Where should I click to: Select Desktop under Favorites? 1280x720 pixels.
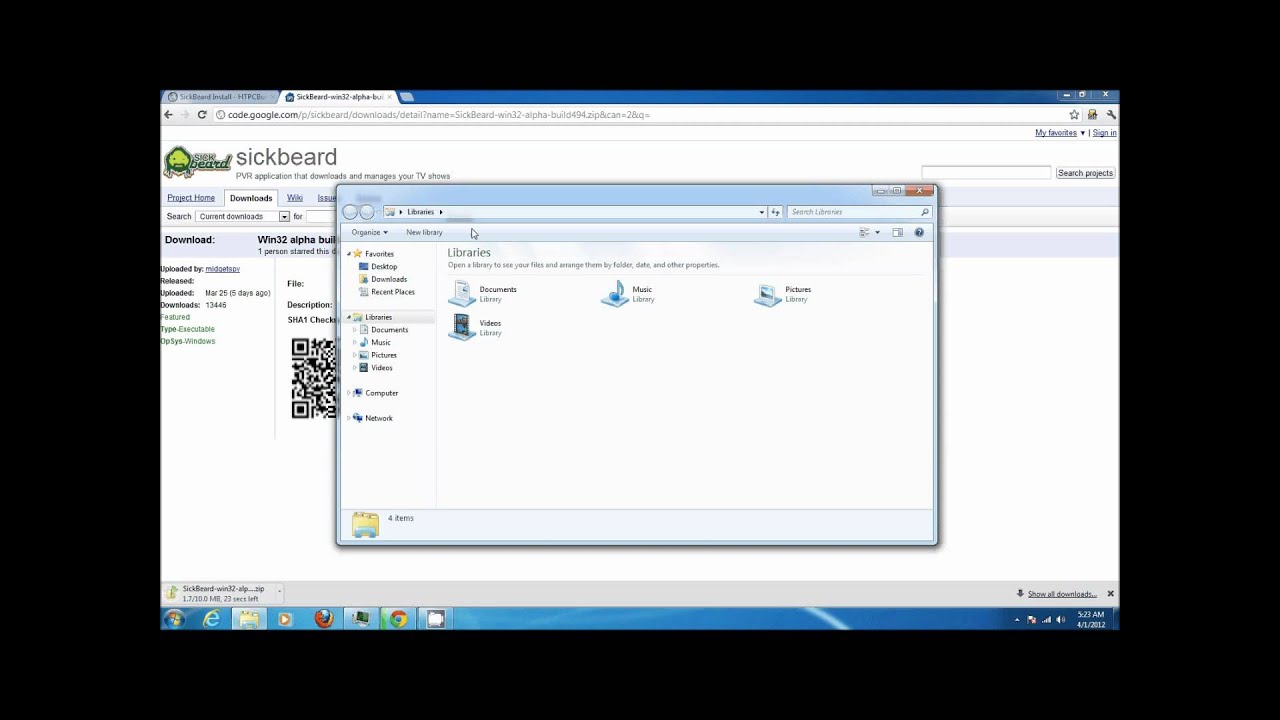(x=384, y=267)
